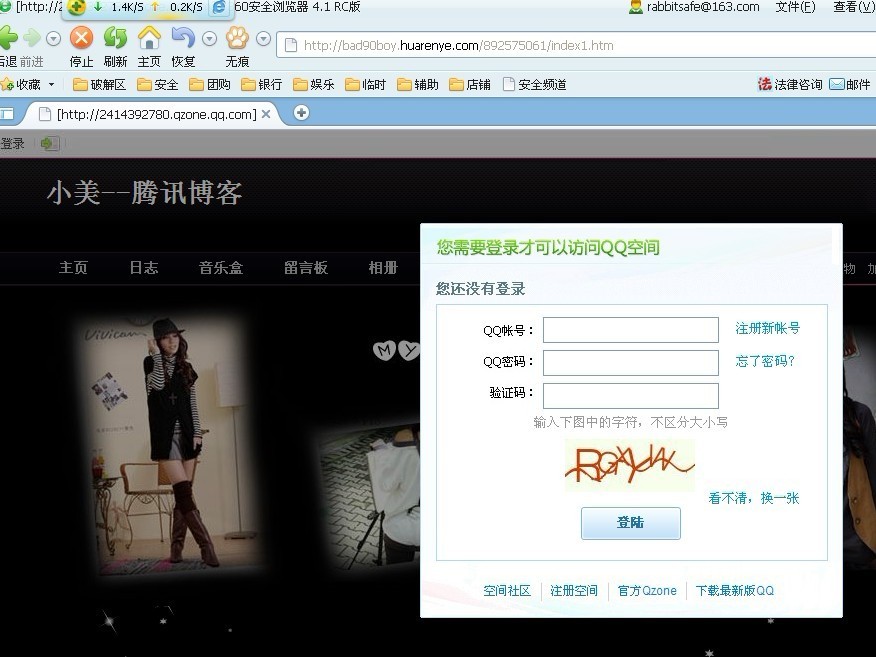Open the 收藏 favorites star menu

(27, 84)
